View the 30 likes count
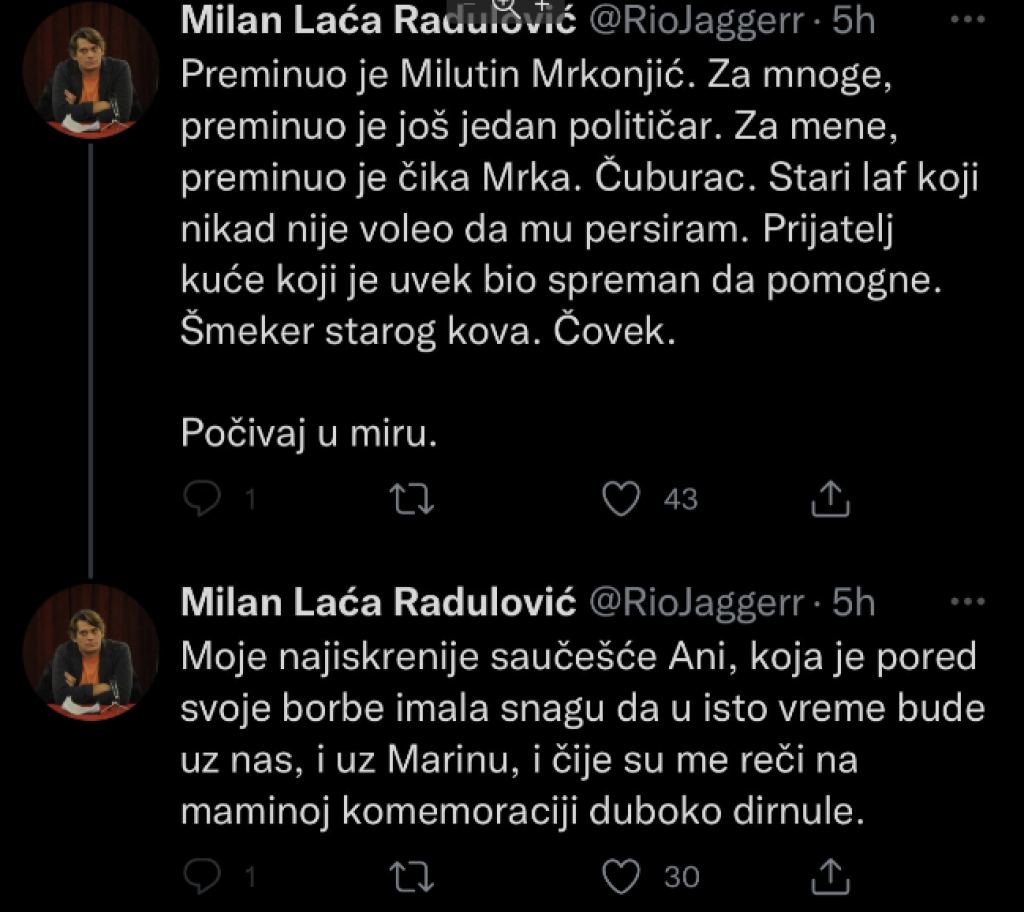 point(681,877)
